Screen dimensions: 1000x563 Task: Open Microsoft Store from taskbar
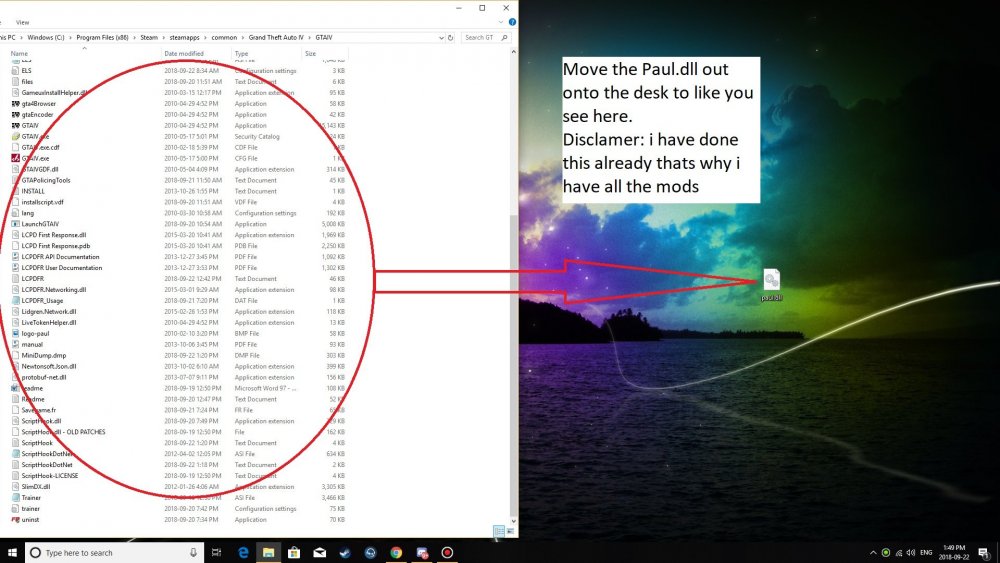click(x=294, y=553)
